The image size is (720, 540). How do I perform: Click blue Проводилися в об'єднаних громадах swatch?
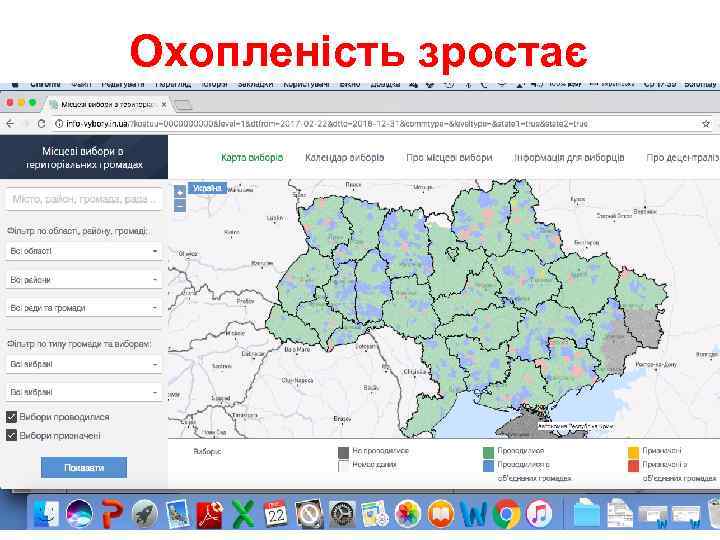[489, 466]
